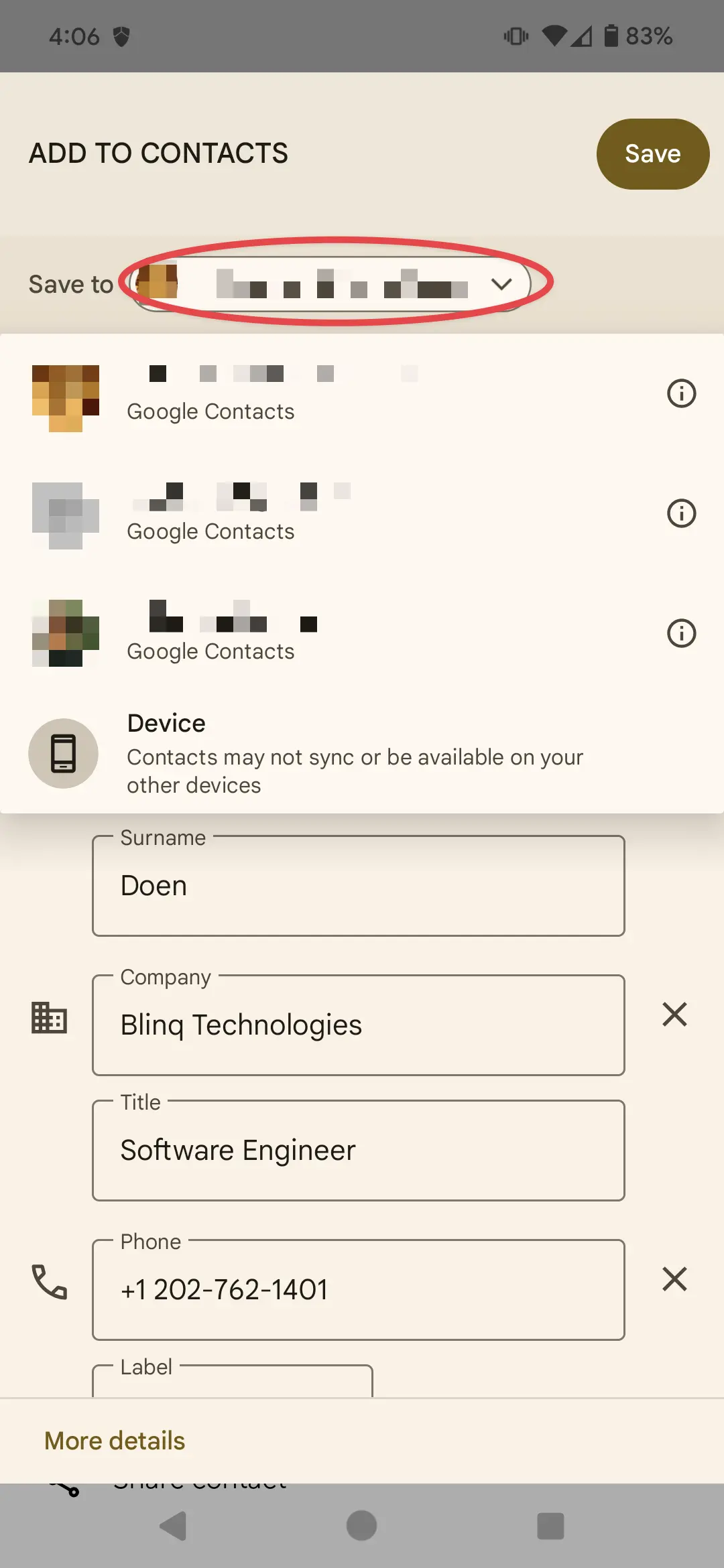Tap the Device phone icon
The width and height of the screenshot is (724, 1568).
(x=63, y=754)
